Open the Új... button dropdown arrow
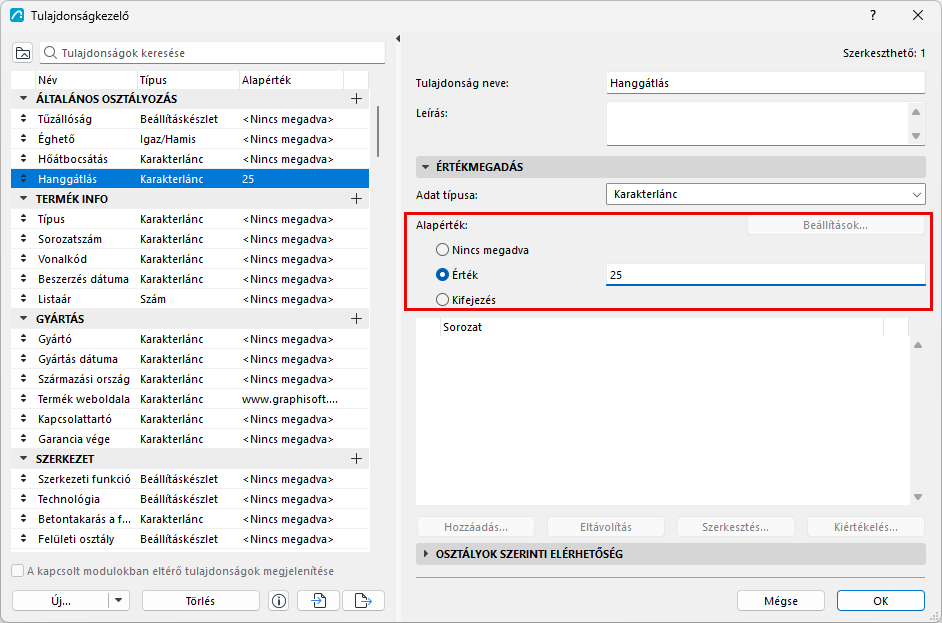This screenshot has width=942, height=623. tap(119, 601)
